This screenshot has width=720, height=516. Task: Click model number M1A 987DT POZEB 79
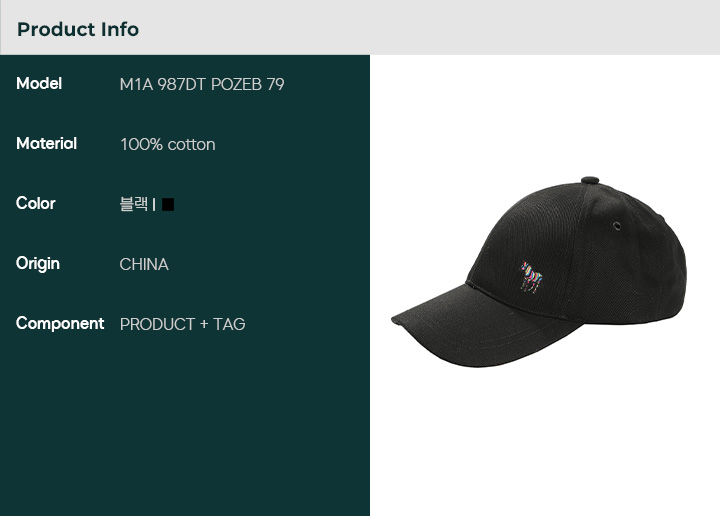coord(202,84)
